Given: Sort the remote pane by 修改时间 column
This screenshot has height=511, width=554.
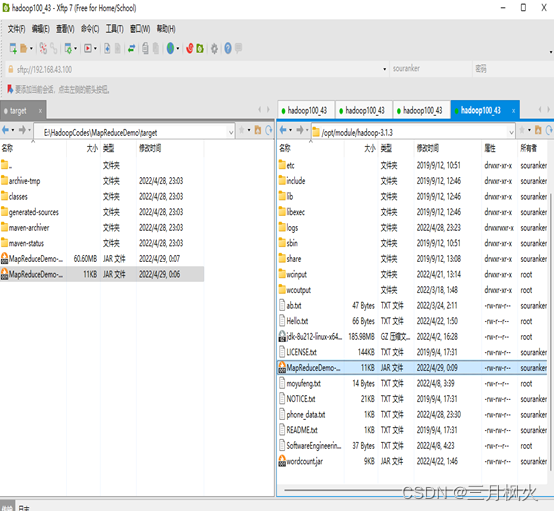Looking at the screenshot, I should coord(447,148).
